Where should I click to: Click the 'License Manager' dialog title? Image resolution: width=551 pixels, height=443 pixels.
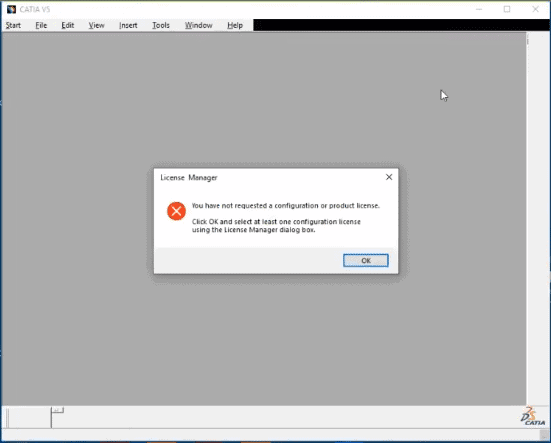point(189,177)
